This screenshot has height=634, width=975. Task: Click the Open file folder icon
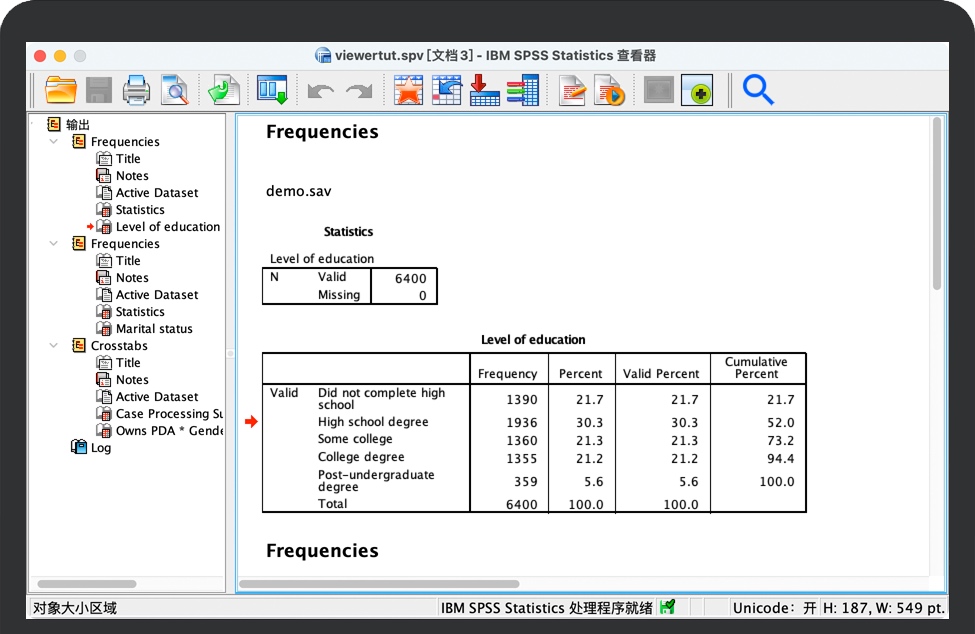click(61, 90)
